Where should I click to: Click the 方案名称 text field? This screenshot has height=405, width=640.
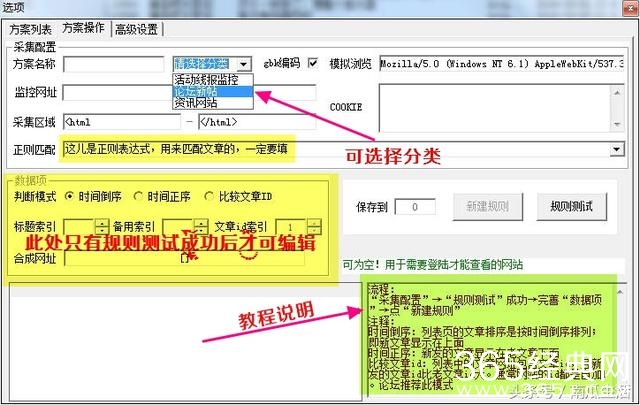click(114, 64)
